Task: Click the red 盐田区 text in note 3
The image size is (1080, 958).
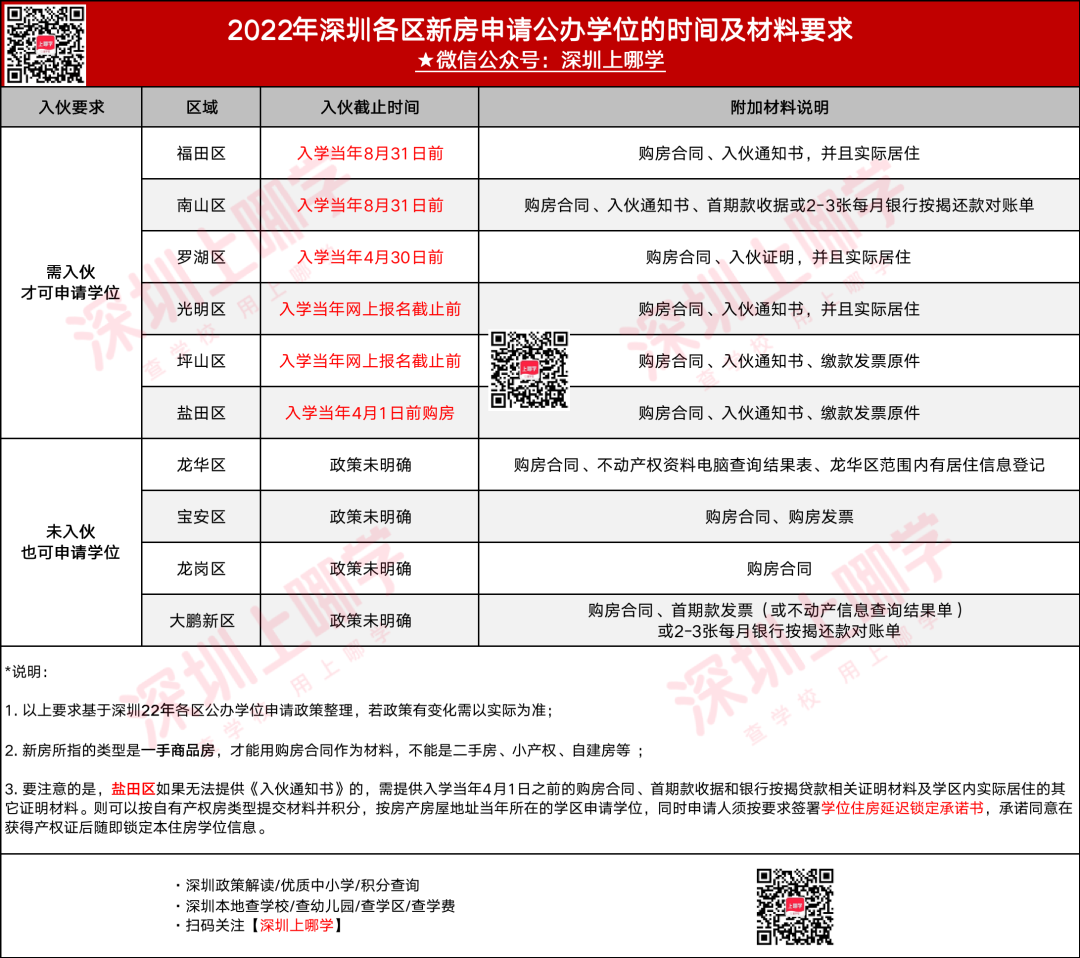Action: pyautogui.click(x=133, y=789)
